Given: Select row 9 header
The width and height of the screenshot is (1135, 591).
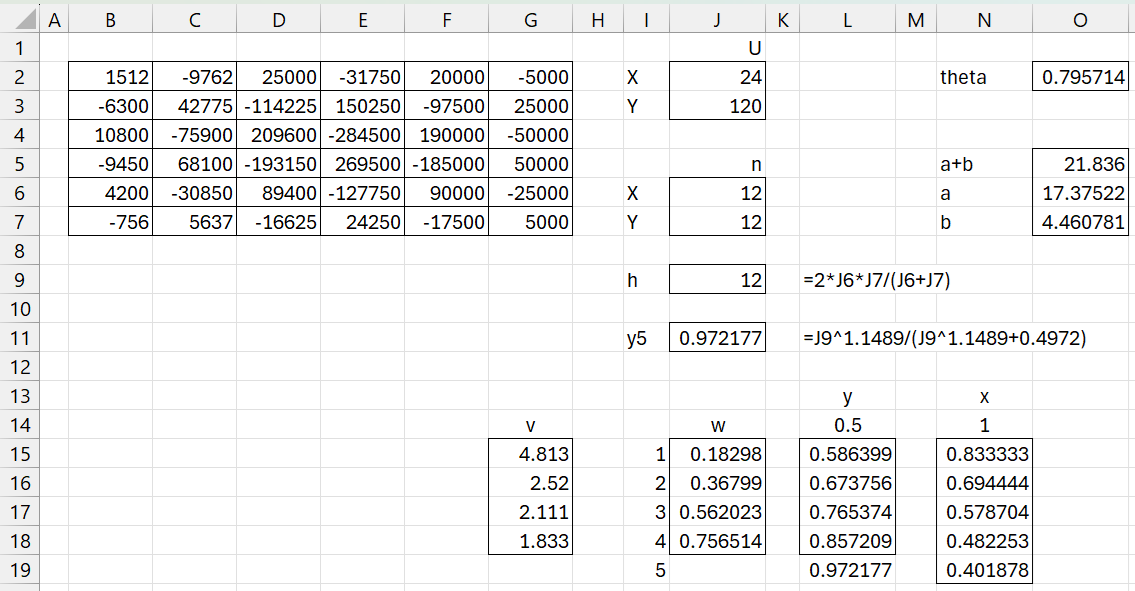Looking at the screenshot, I should pyautogui.click(x=19, y=280).
